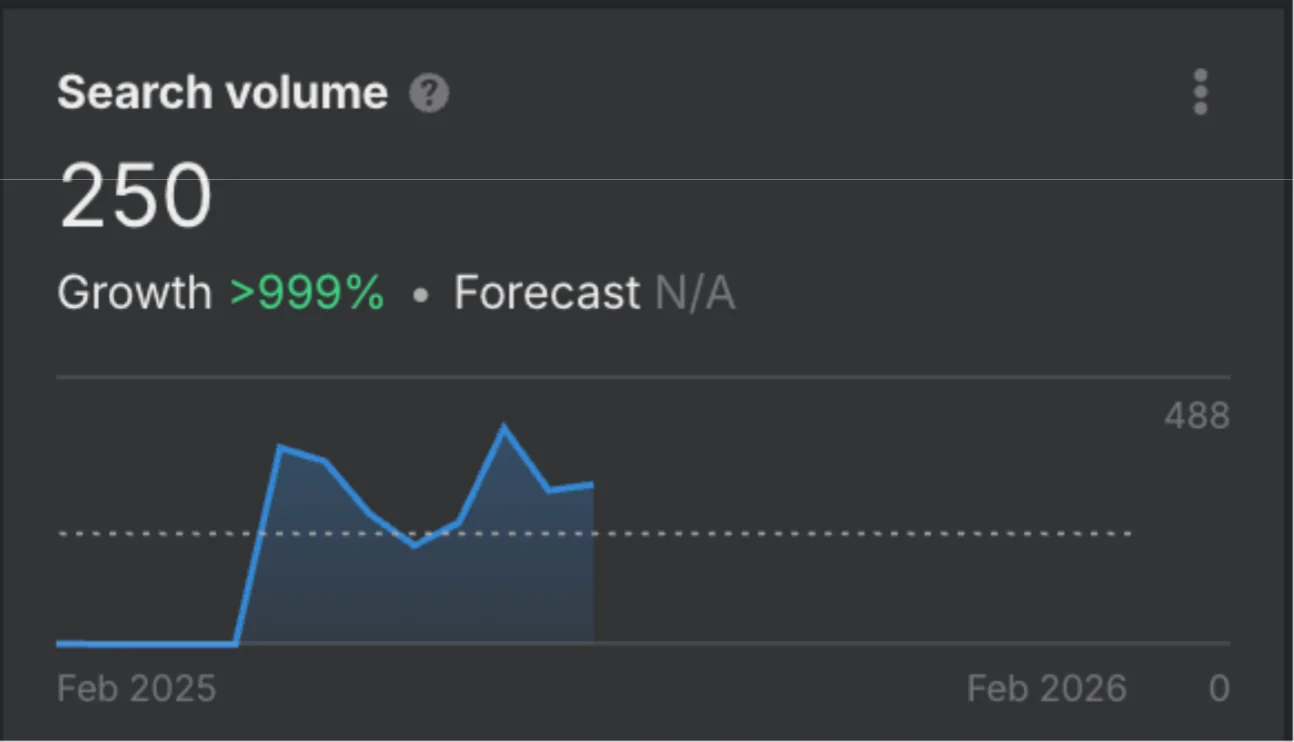Click the lowest dip between the two peaks
This screenshot has width=1294, height=742.
click(415, 545)
